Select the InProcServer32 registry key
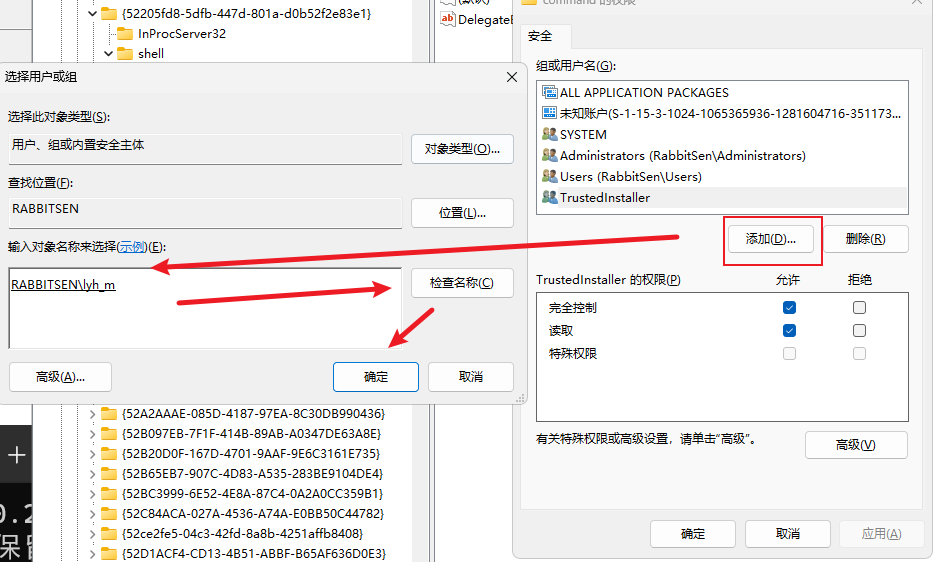Viewport: 944px width, 562px height. tap(182, 34)
